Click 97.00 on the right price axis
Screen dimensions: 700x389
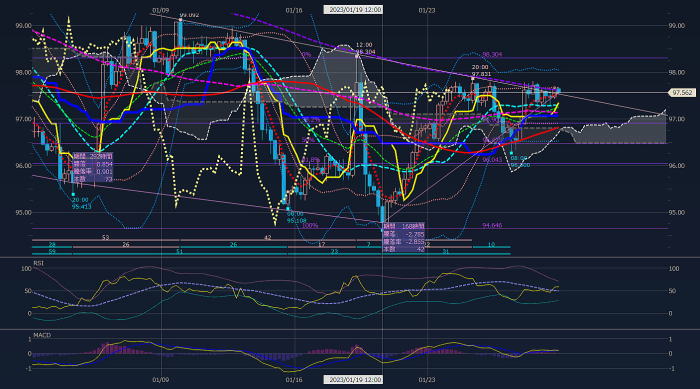point(676,119)
